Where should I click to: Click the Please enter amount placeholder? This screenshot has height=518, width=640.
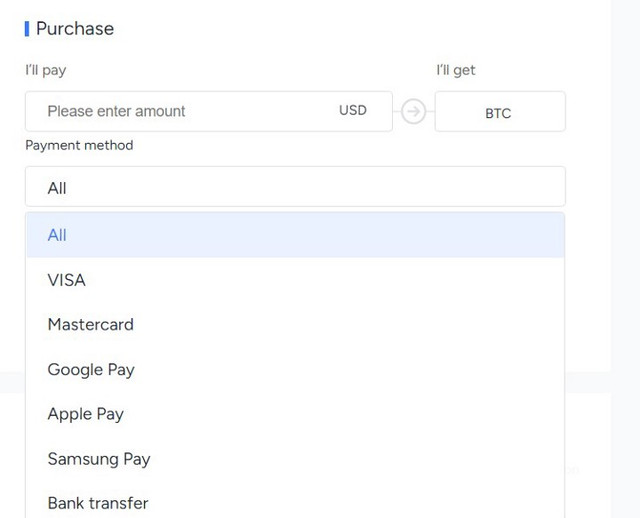116,111
